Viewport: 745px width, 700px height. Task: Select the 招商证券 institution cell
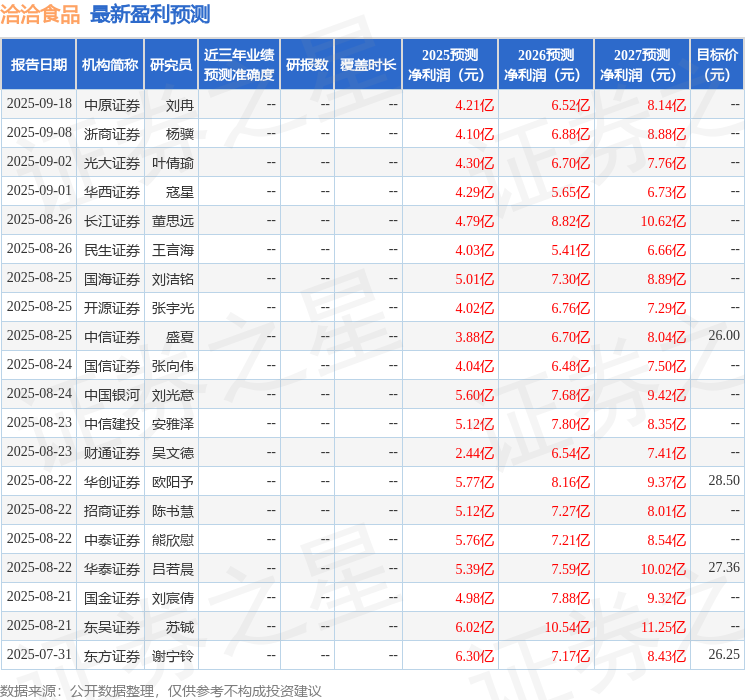point(112,511)
